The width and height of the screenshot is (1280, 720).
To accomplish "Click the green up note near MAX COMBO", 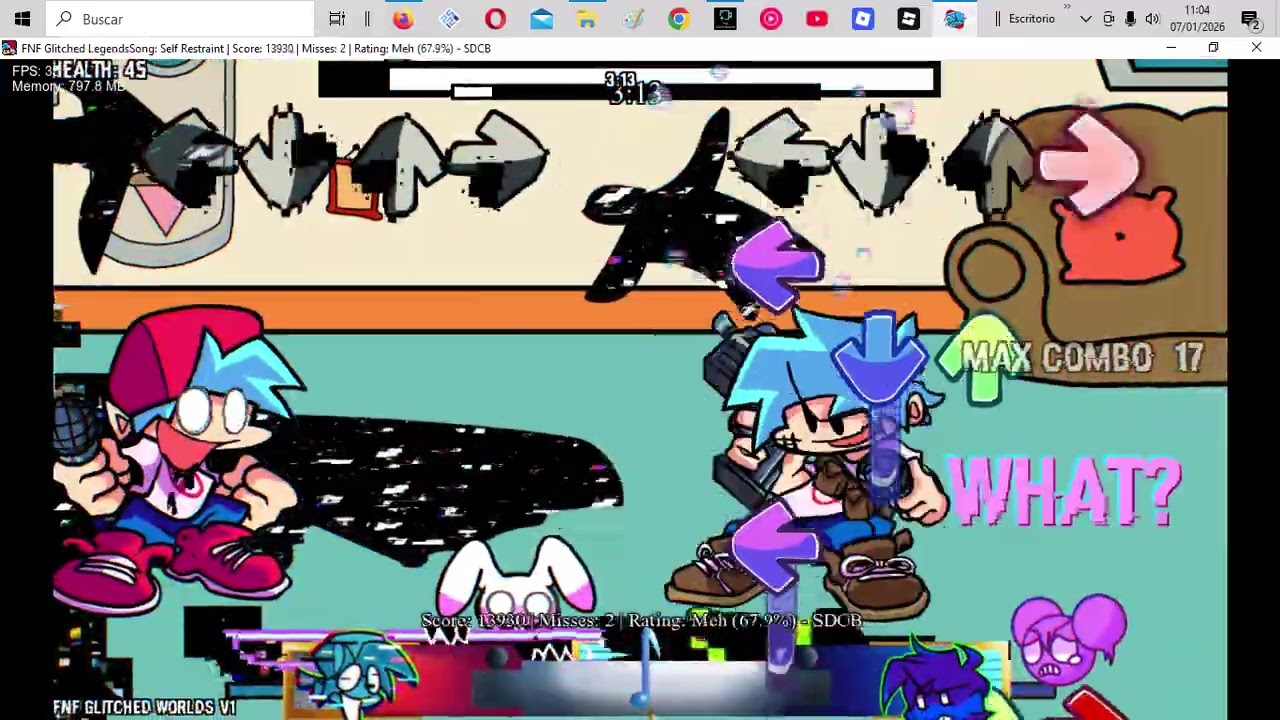I will click(x=984, y=361).
